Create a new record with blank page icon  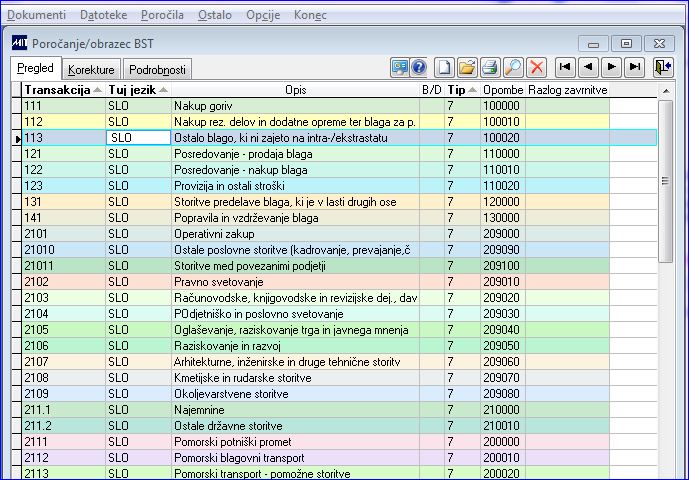click(444, 68)
